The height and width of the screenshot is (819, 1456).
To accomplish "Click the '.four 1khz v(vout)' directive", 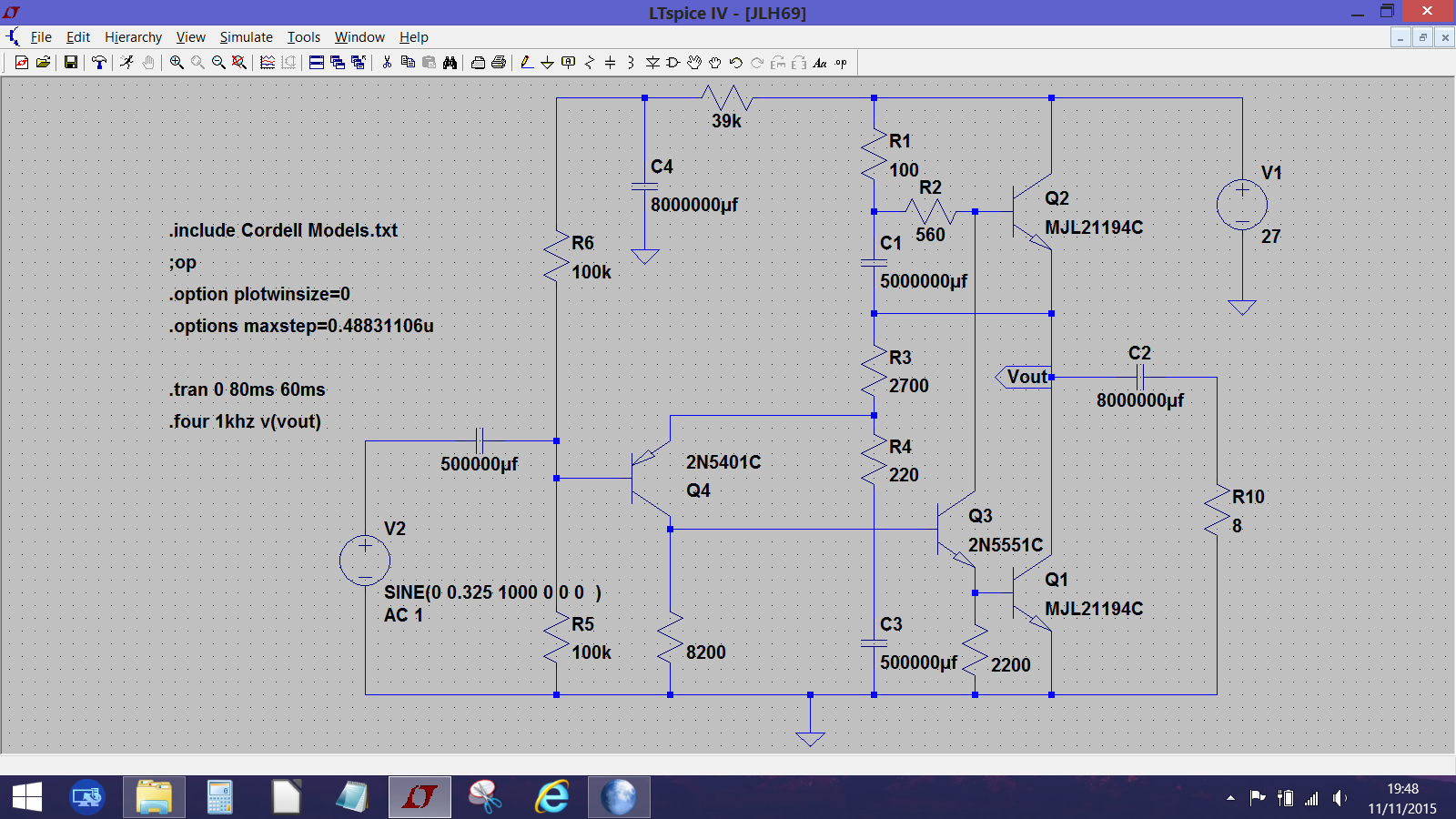I will [x=245, y=421].
